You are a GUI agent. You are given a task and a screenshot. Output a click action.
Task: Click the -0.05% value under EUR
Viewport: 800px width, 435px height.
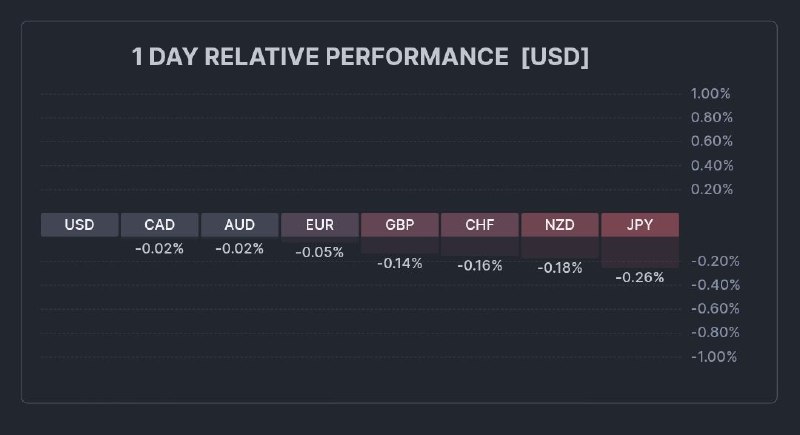(x=320, y=253)
